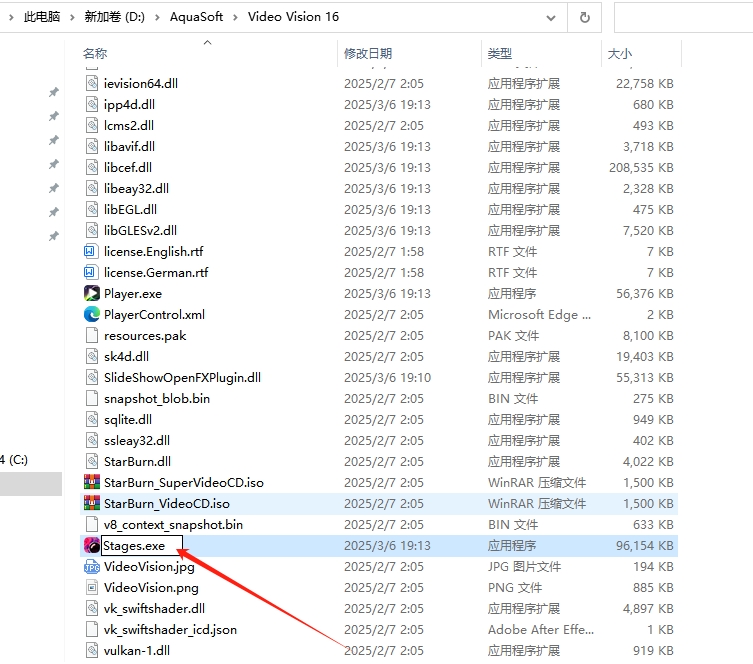The image size is (753, 664).
Task: Click the Stages.exe application icon
Action: click(92, 545)
